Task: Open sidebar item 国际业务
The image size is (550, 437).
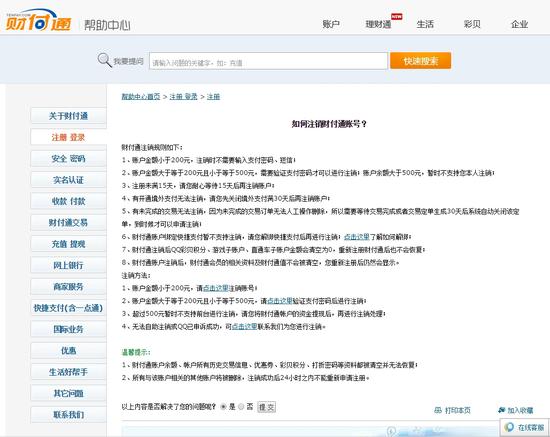Action: (68, 329)
